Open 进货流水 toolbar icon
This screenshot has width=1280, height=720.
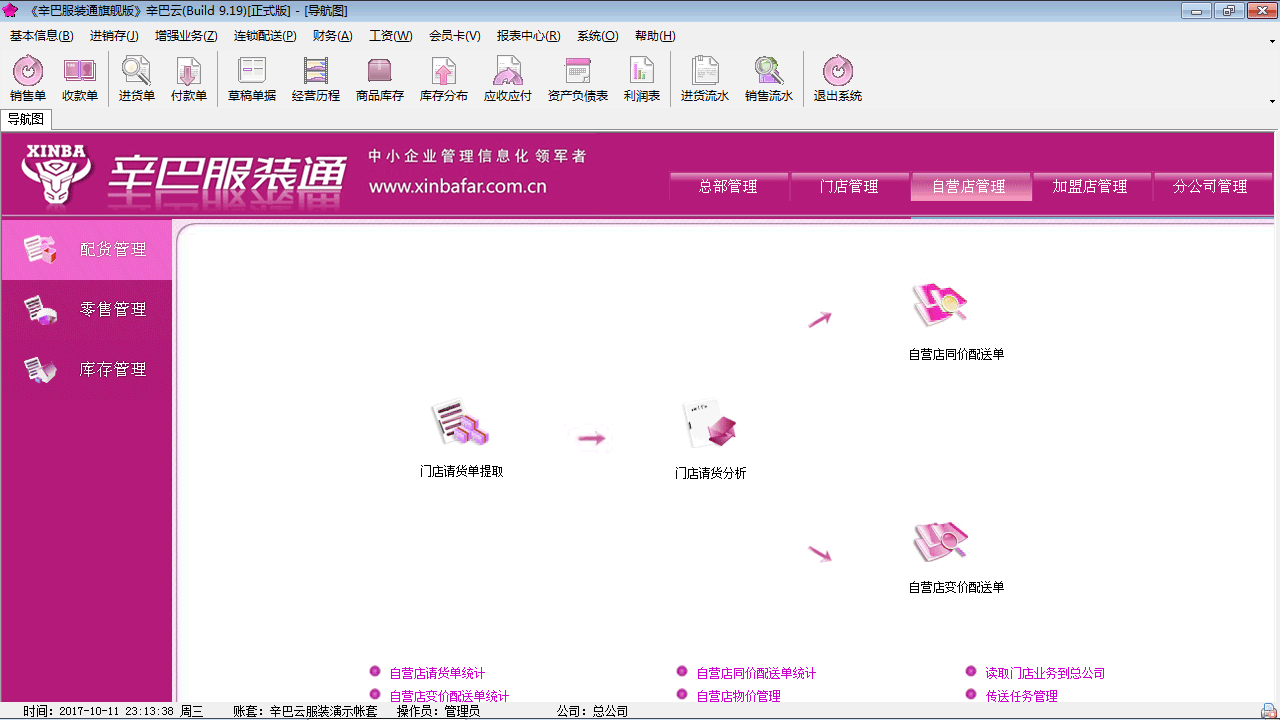click(x=705, y=79)
